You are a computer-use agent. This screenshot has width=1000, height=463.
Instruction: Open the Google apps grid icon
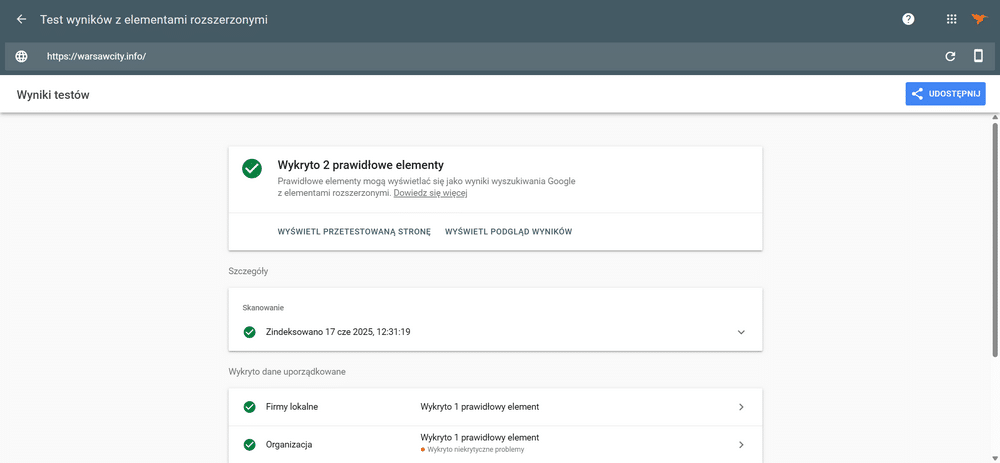pos(952,19)
